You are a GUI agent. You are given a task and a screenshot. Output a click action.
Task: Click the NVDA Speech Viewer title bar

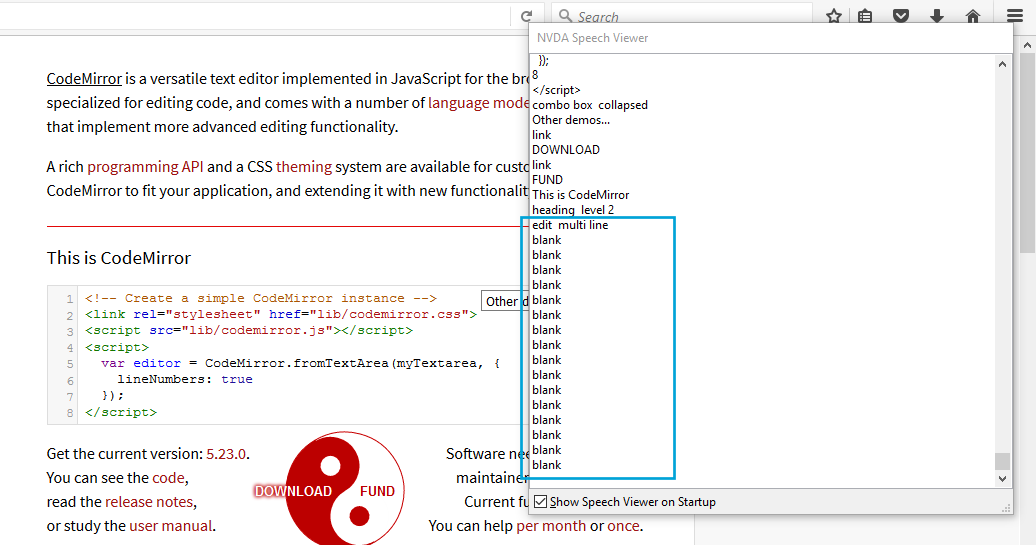[x=770, y=38]
